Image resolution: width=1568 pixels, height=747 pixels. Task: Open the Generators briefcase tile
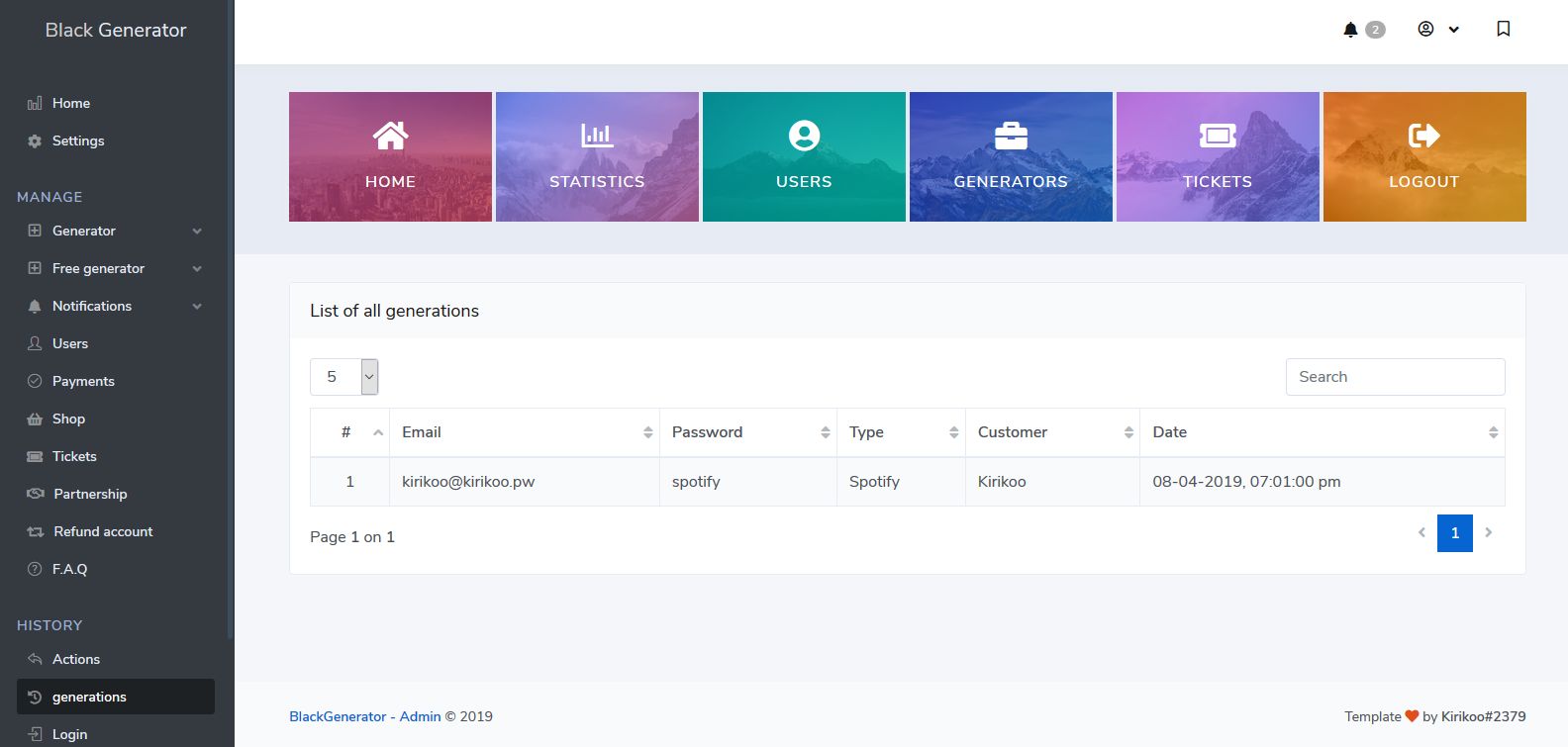click(1011, 156)
